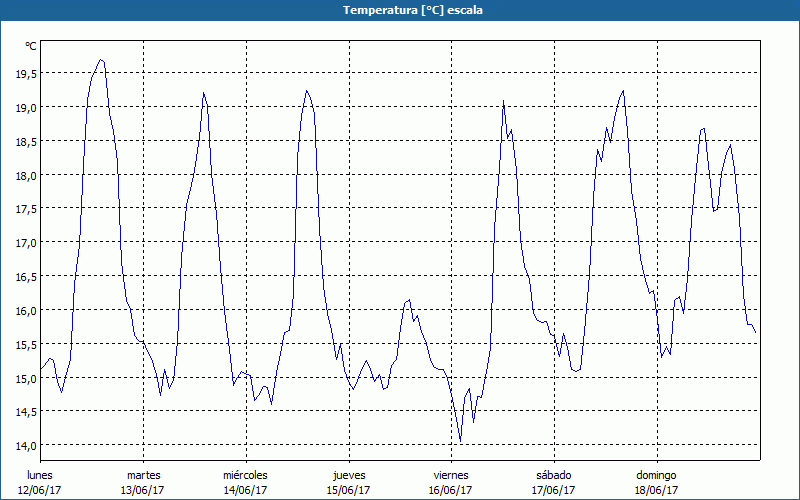Click the 15/06/17 date label

tap(348, 490)
